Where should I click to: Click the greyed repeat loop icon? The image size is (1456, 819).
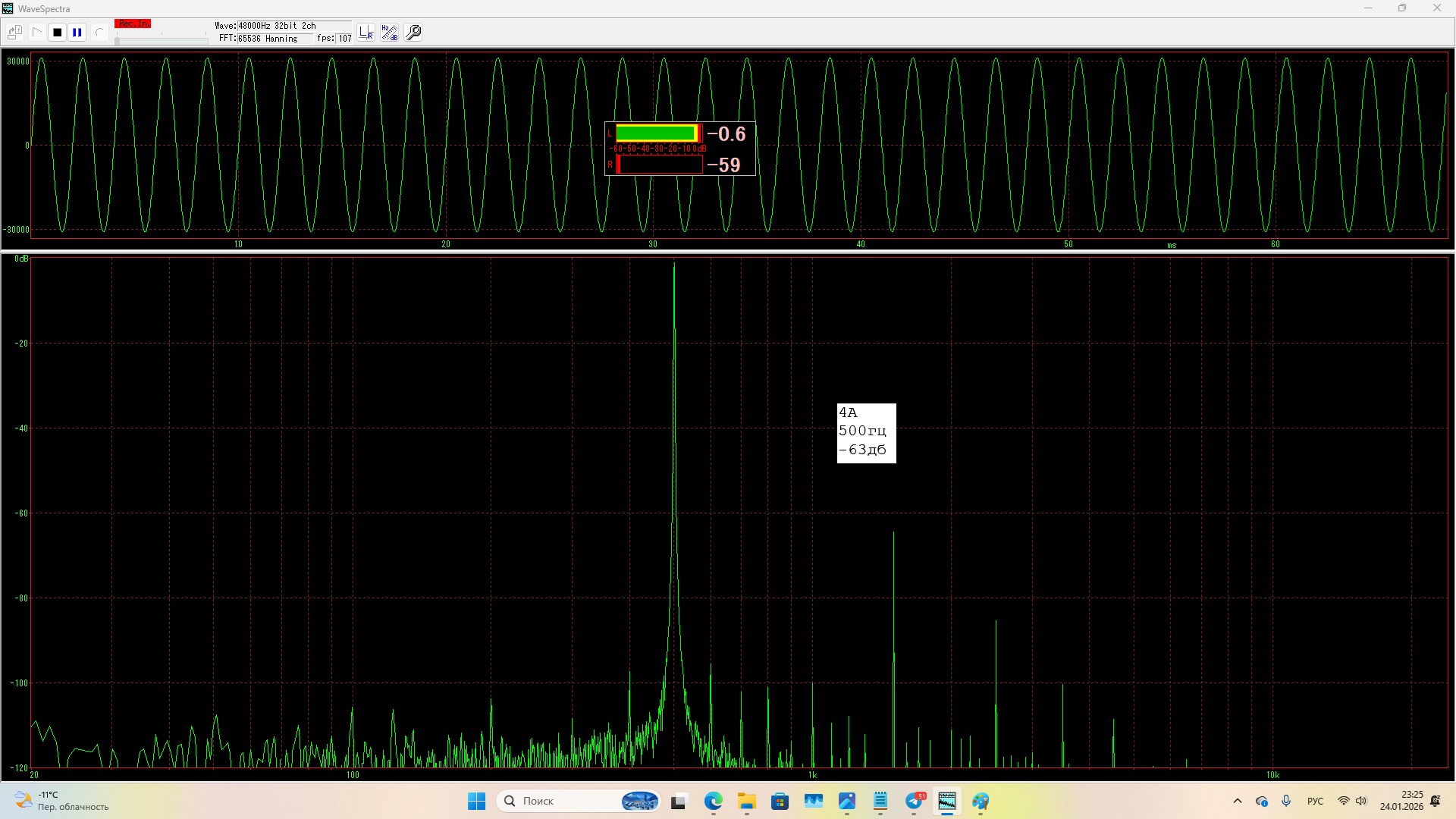click(99, 33)
